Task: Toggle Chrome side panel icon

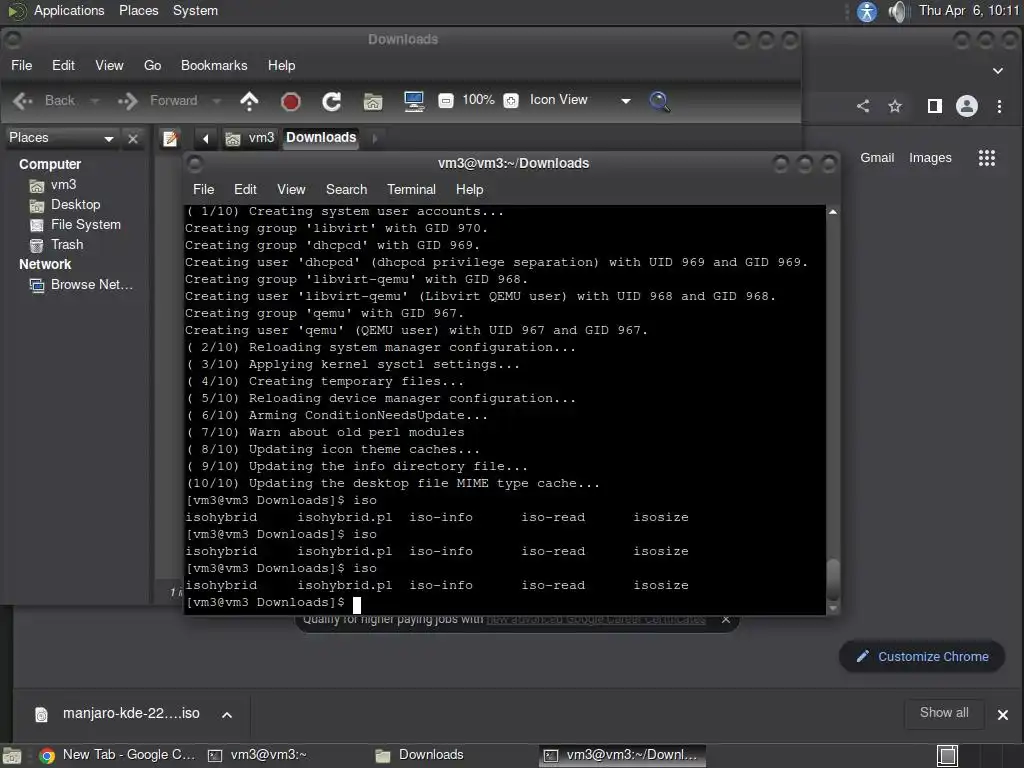Action: coord(935,106)
